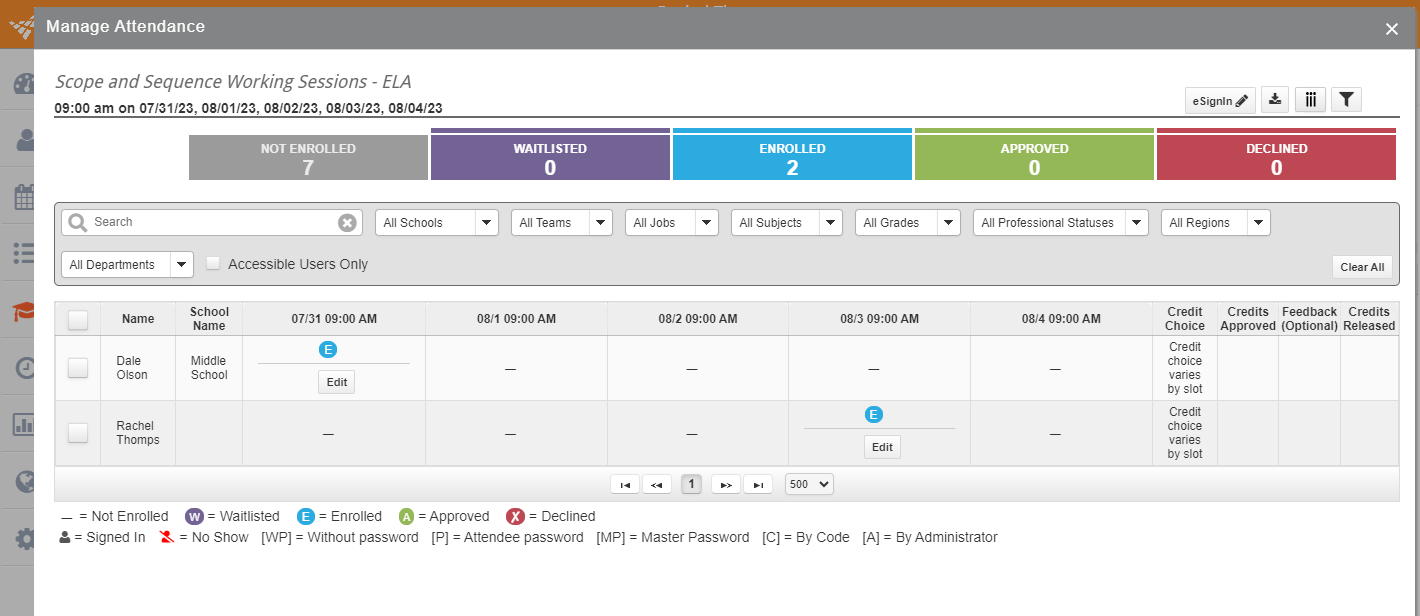Click the Enrolled E legend icon

(x=306, y=516)
